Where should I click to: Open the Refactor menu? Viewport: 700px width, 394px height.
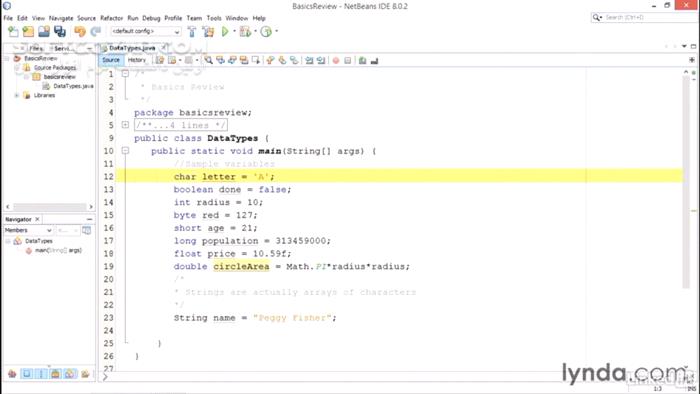coord(111,18)
